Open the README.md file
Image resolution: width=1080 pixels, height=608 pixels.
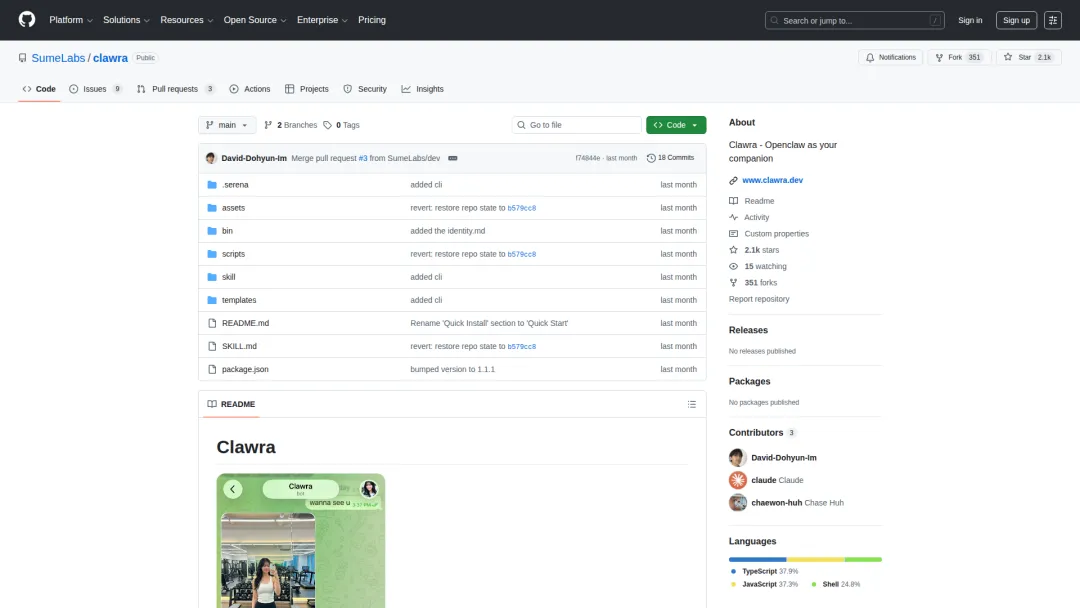tap(245, 323)
